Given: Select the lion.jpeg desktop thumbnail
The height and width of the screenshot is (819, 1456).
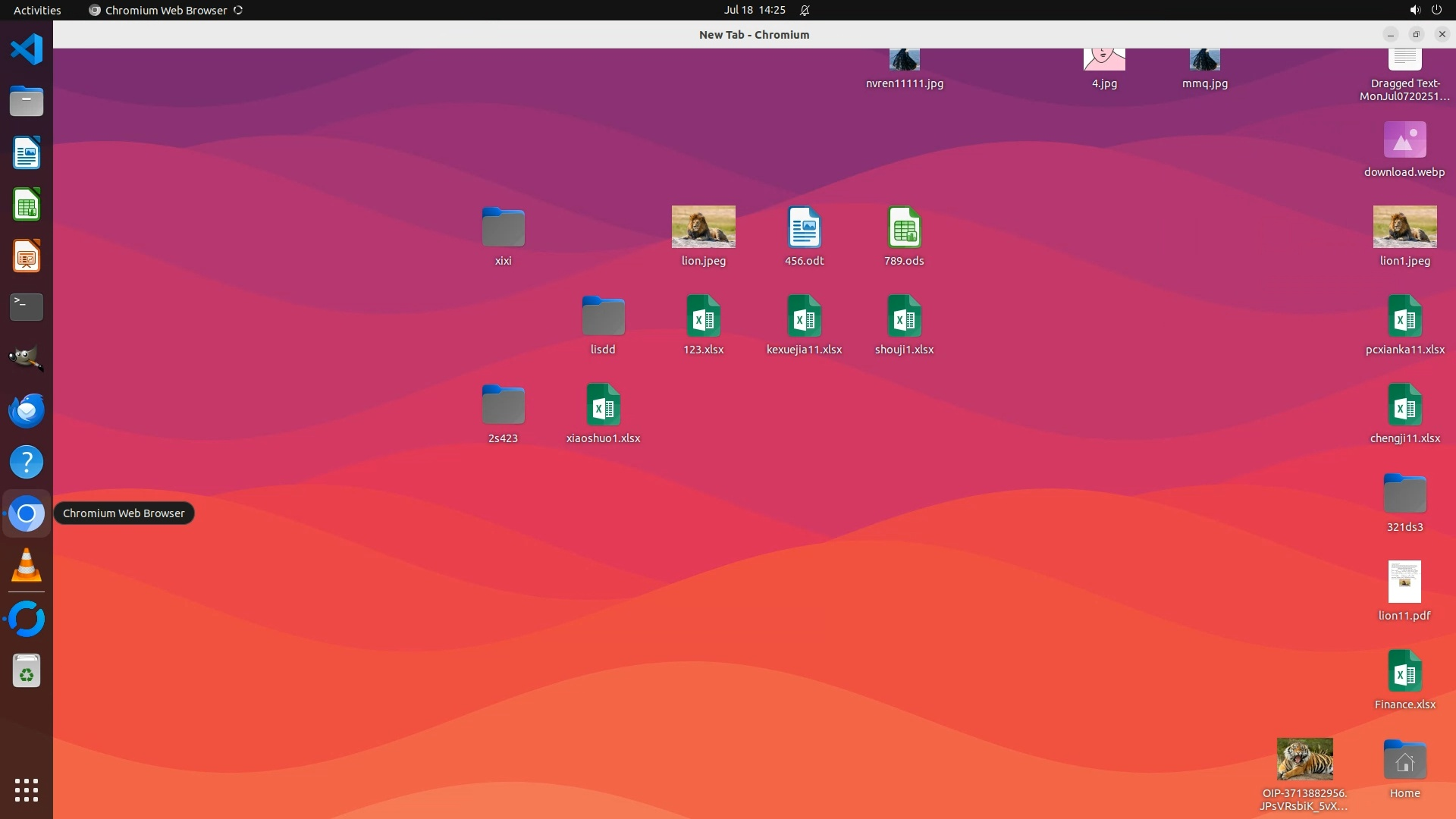Looking at the screenshot, I should [703, 227].
